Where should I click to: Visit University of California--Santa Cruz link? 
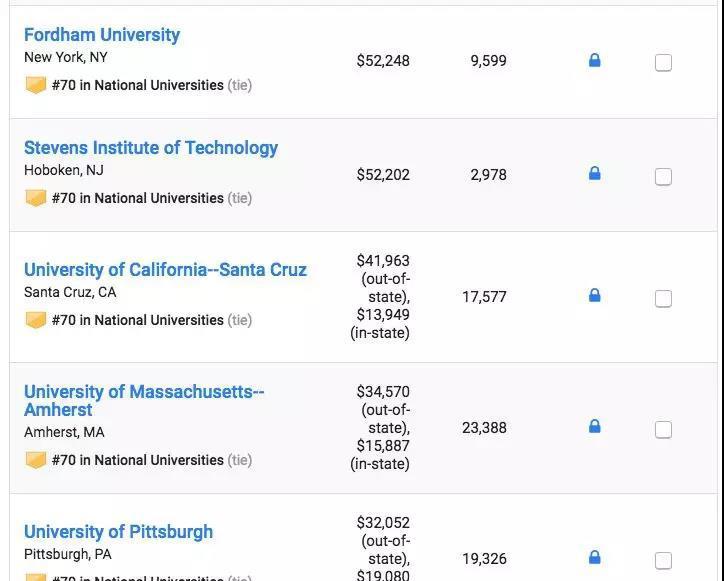click(x=165, y=270)
